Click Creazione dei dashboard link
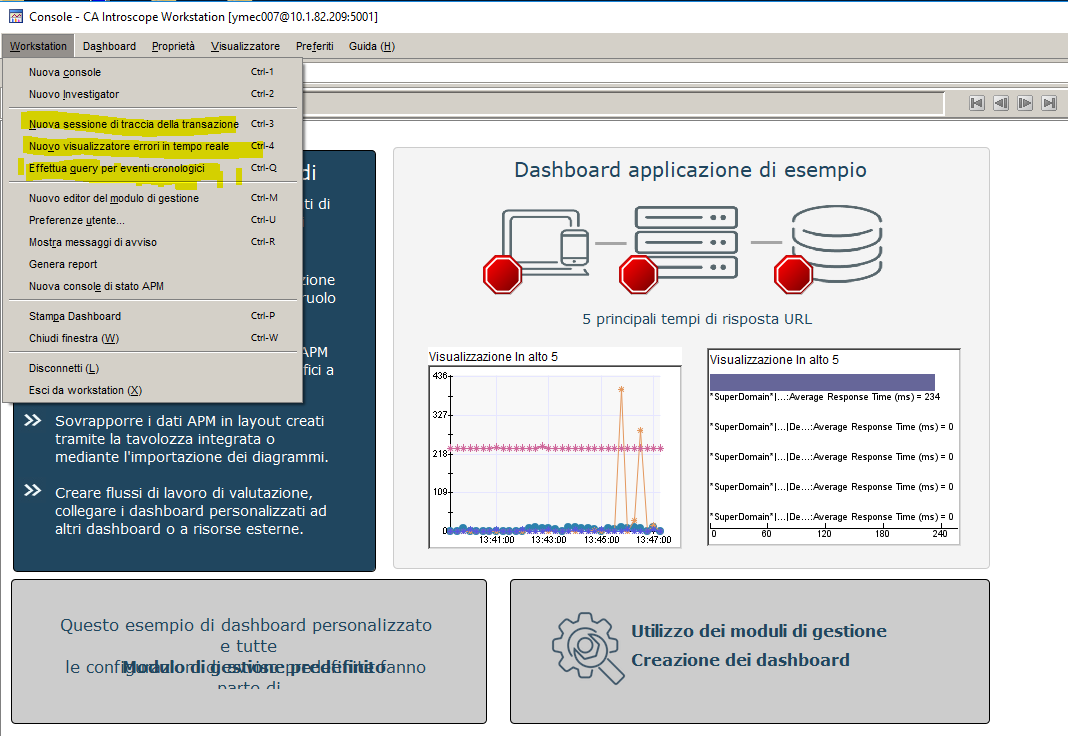This screenshot has width=1068, height=736. pyautogui.click(x=740, y=660)
